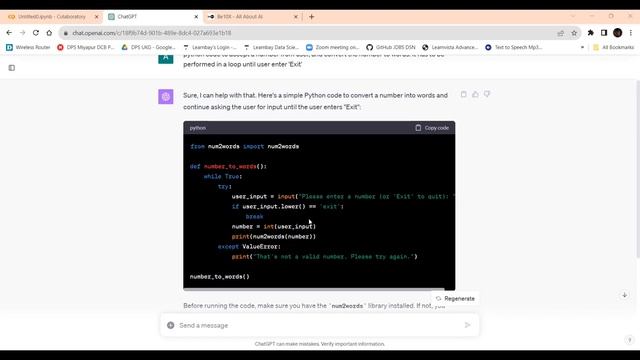The width and height of the screenshot is (640, 360).
Task: Go back using browser back arrow
Action: point(9,33)
